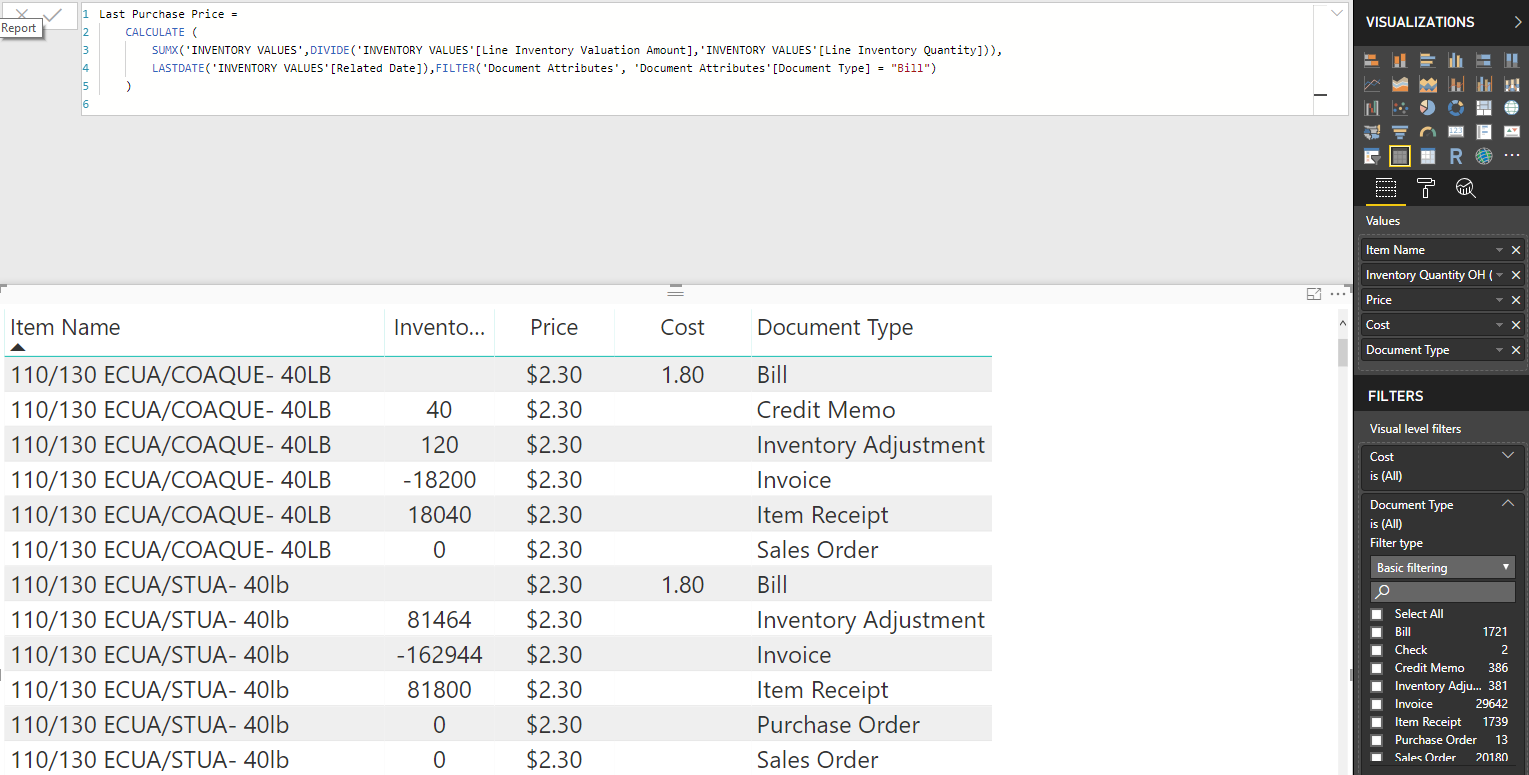Check the Bill document type filter
The height and width of the screenshot is (775, 1529).
click(x=1377, y=632)
